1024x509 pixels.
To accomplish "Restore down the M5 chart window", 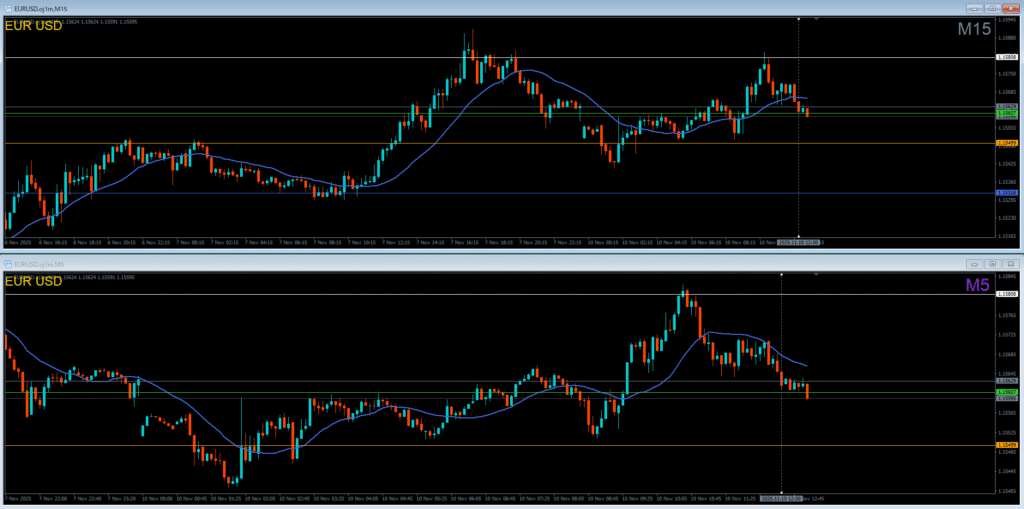I will coord(992,264).
